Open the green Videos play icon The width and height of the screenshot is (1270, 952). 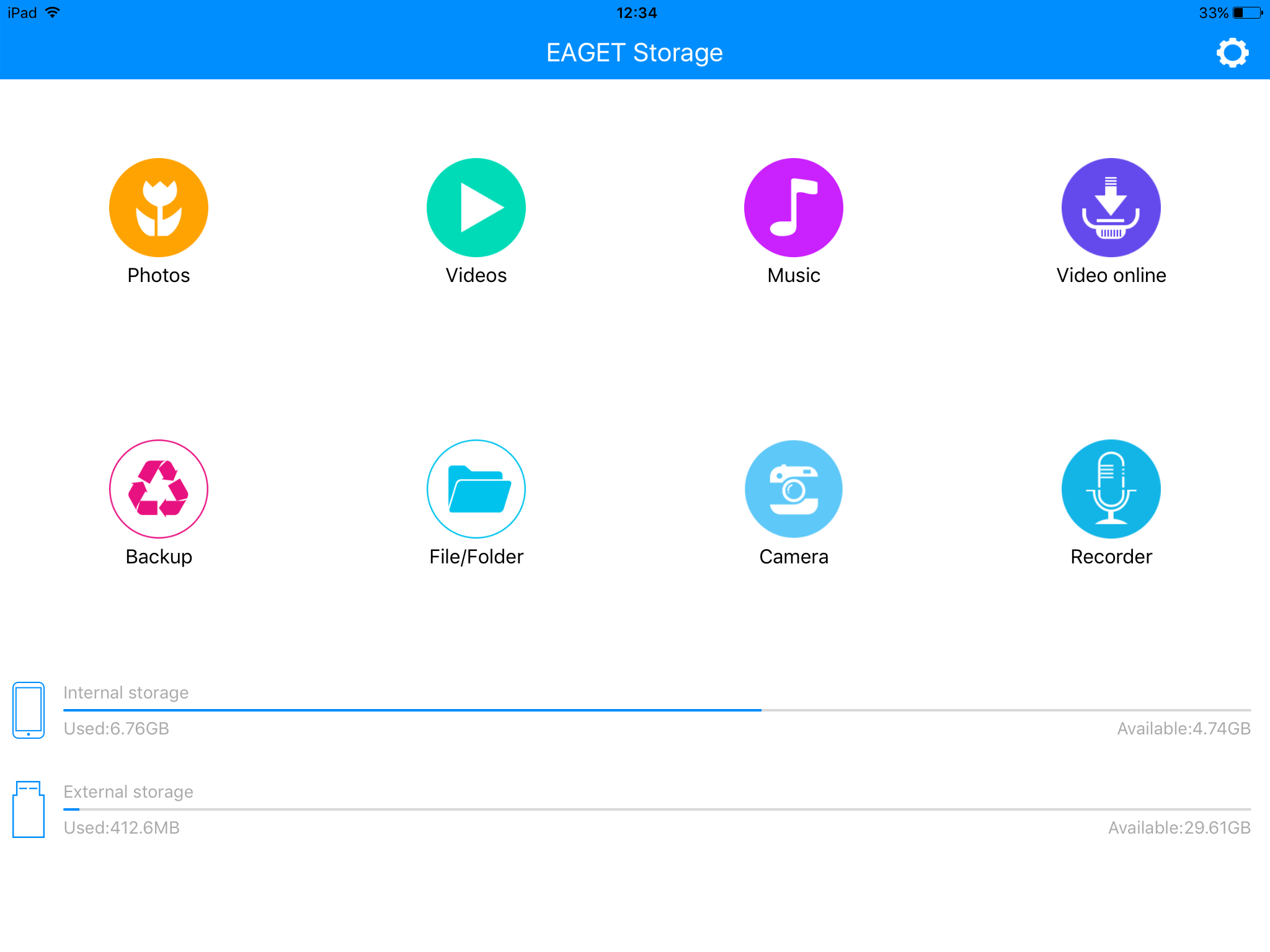(476, 208)
